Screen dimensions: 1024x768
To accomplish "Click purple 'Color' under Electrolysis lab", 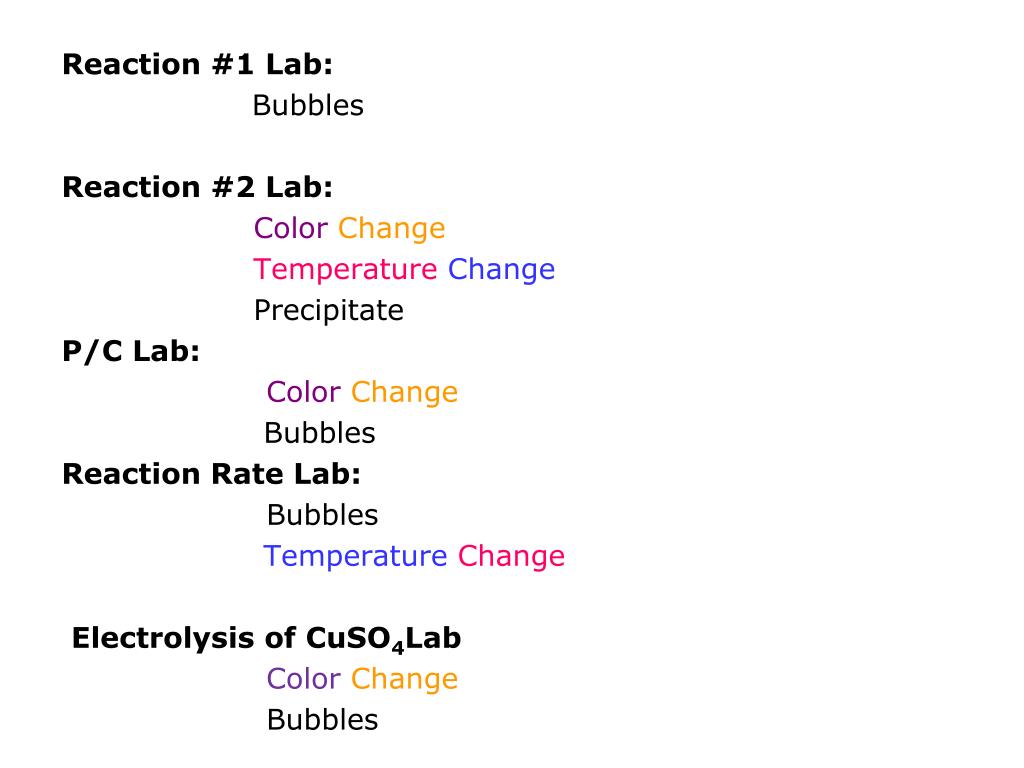I will [304, 679].
